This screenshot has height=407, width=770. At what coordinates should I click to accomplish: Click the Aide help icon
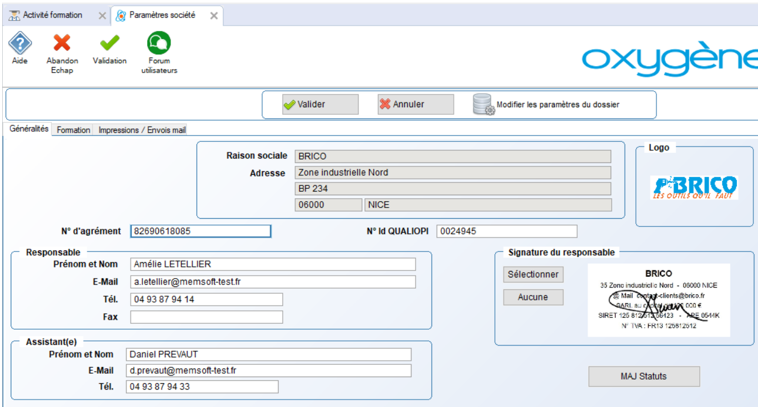(20, 43)
